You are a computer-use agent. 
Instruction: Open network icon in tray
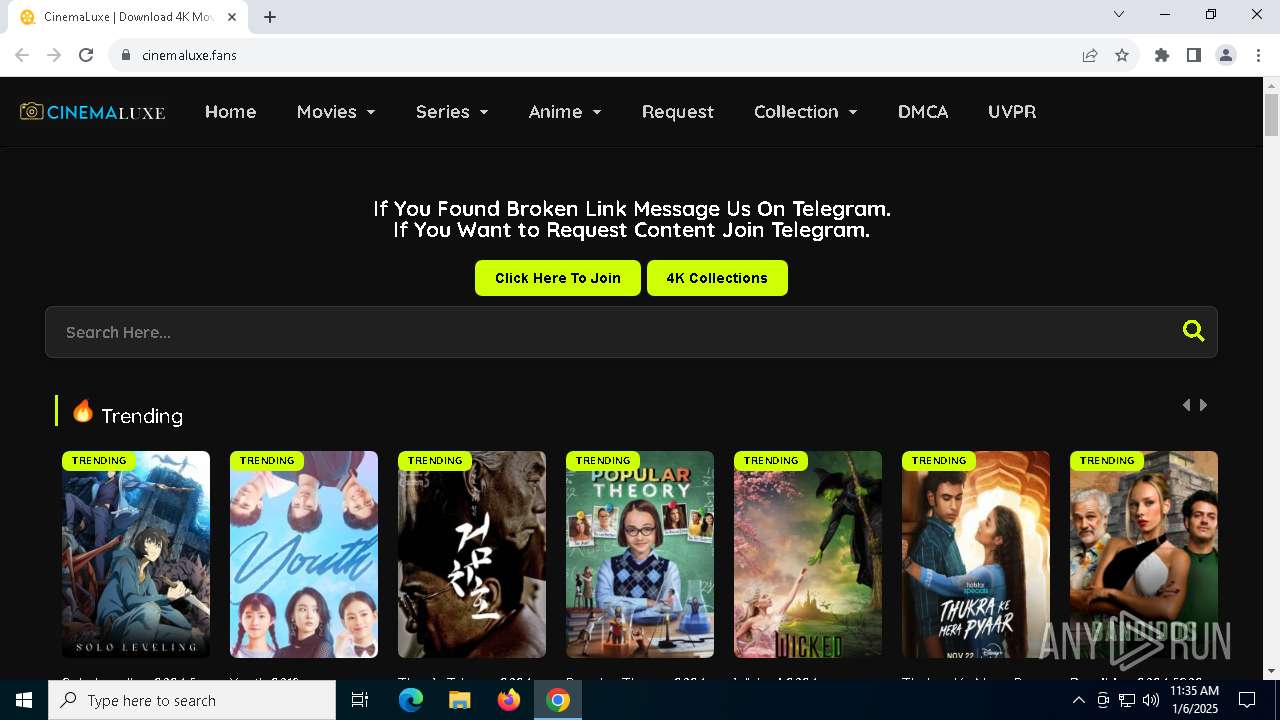pos(1127,700)
